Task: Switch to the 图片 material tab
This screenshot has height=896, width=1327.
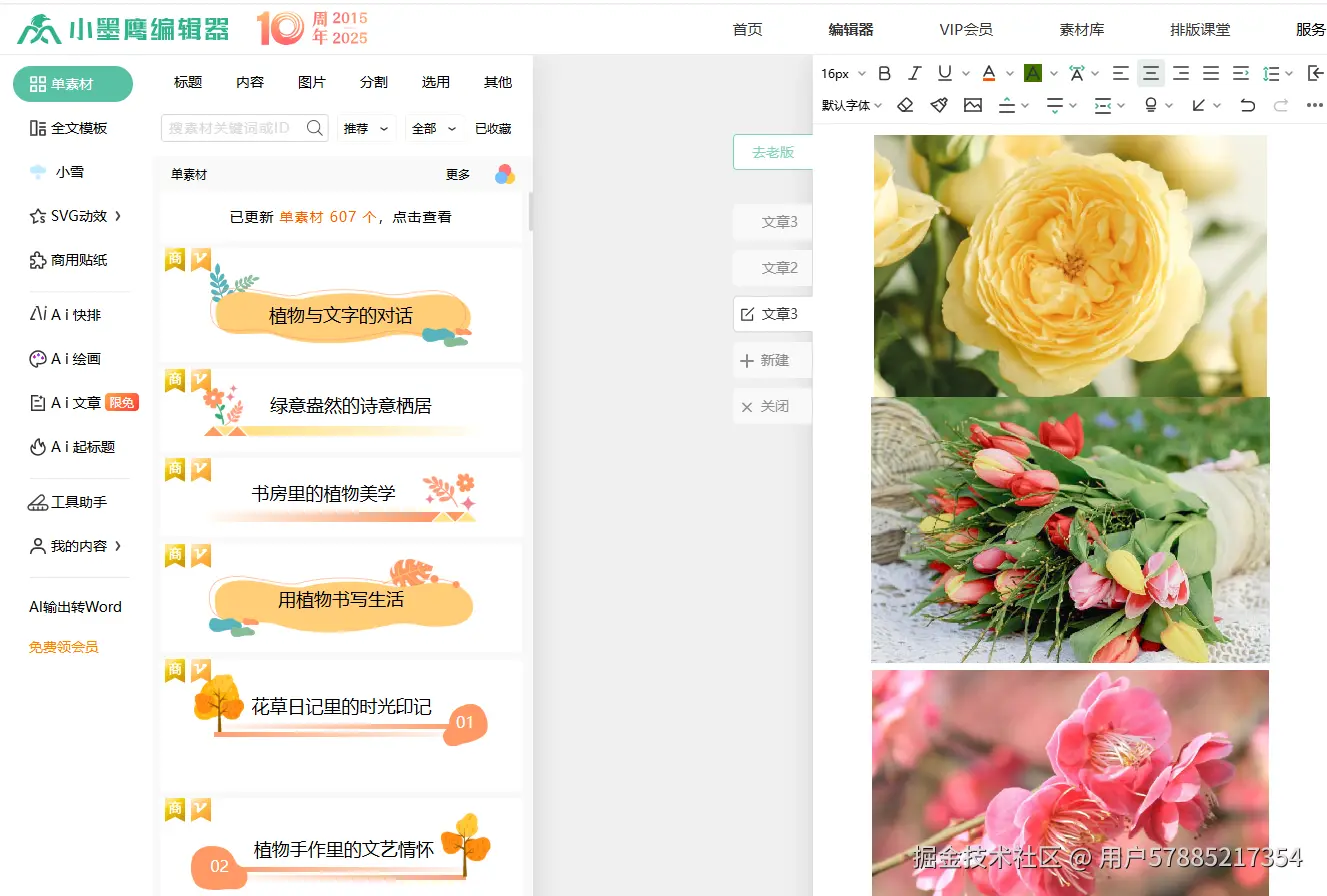Action: coord(312,82)
